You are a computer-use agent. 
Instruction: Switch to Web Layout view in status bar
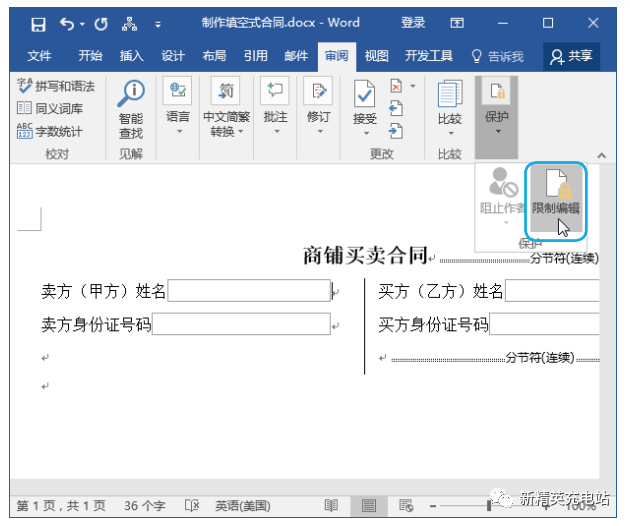(406, 506)
